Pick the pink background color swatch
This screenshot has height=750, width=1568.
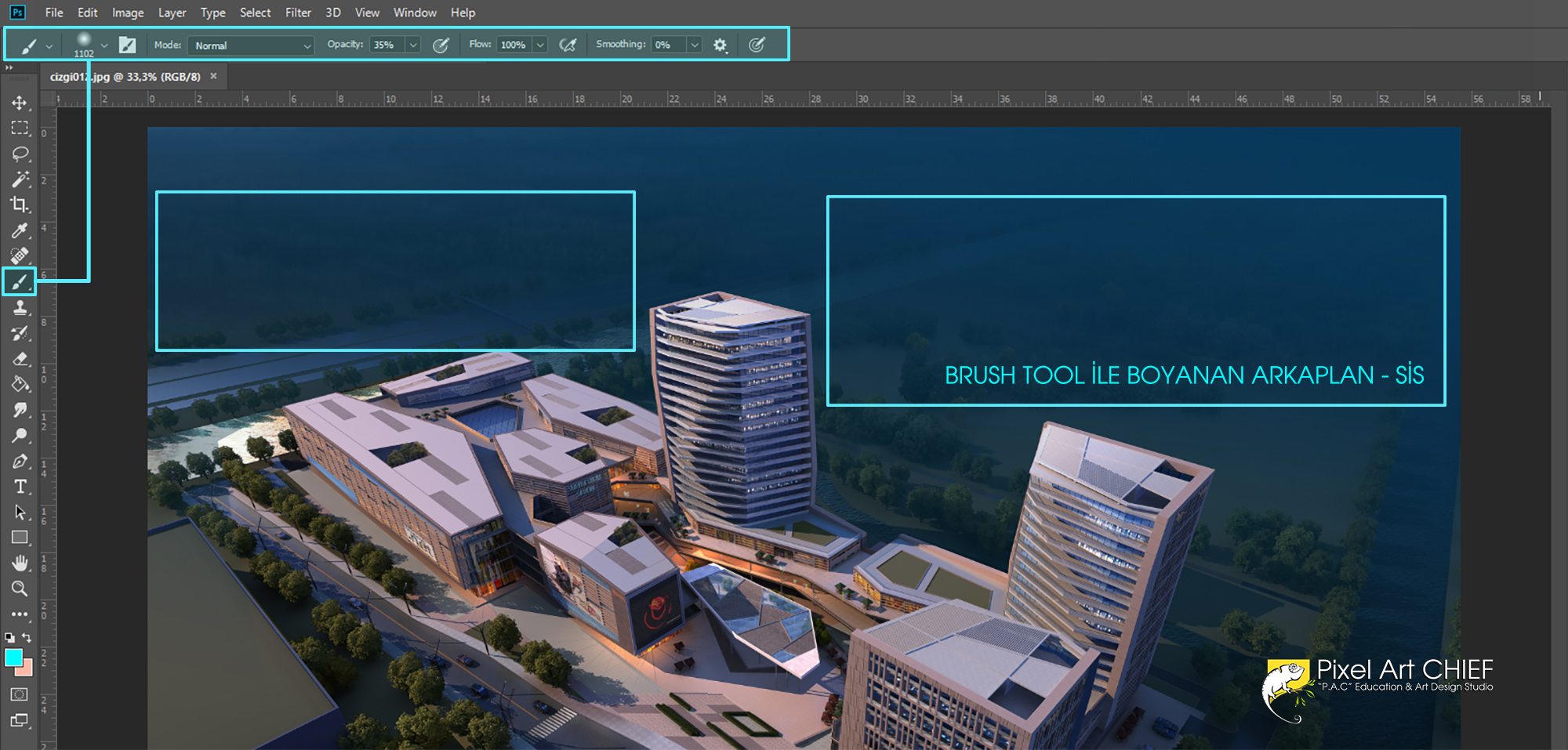(26, 668)
